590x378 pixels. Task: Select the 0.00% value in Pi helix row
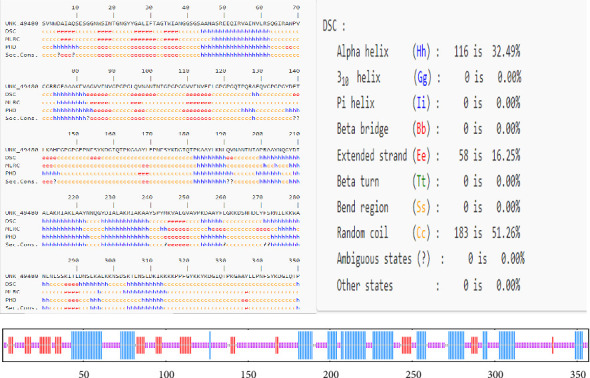(x=508, y=103)
